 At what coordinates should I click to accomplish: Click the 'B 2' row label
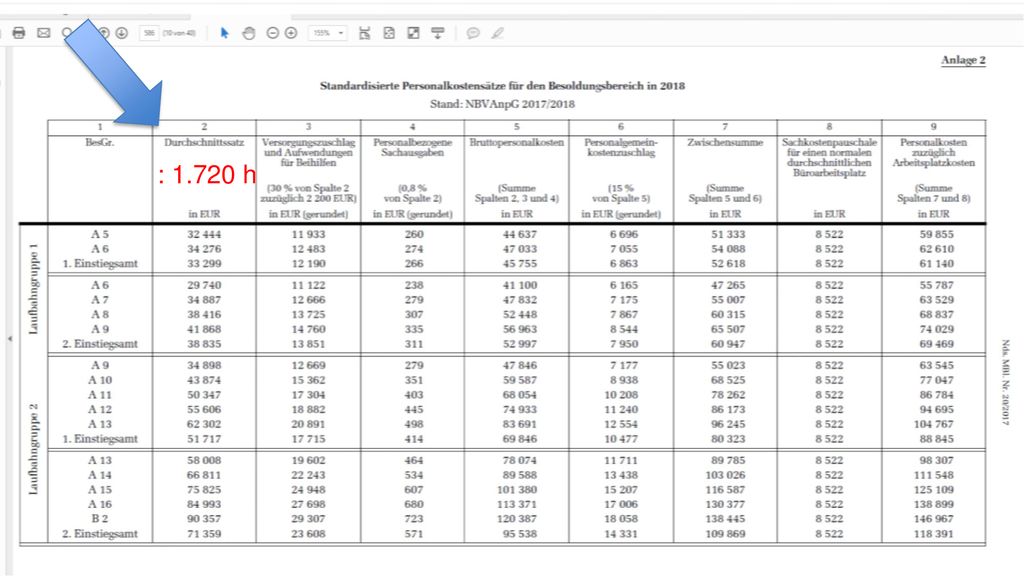pos(100,519)
